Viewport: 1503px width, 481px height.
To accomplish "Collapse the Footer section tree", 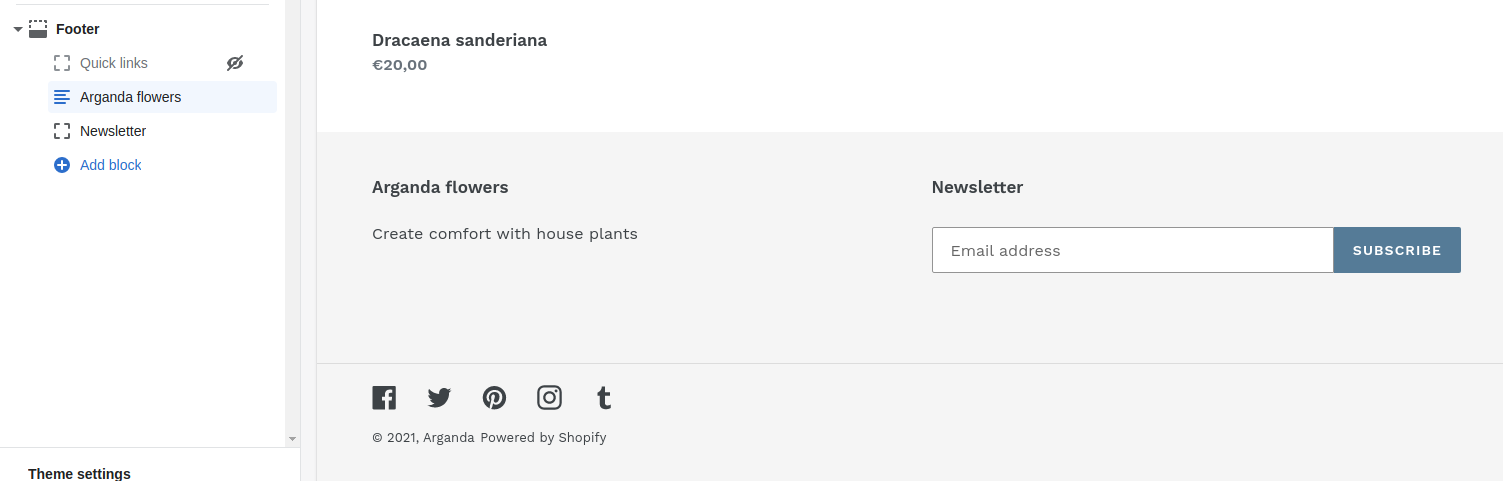I will (x=18, y=29).
